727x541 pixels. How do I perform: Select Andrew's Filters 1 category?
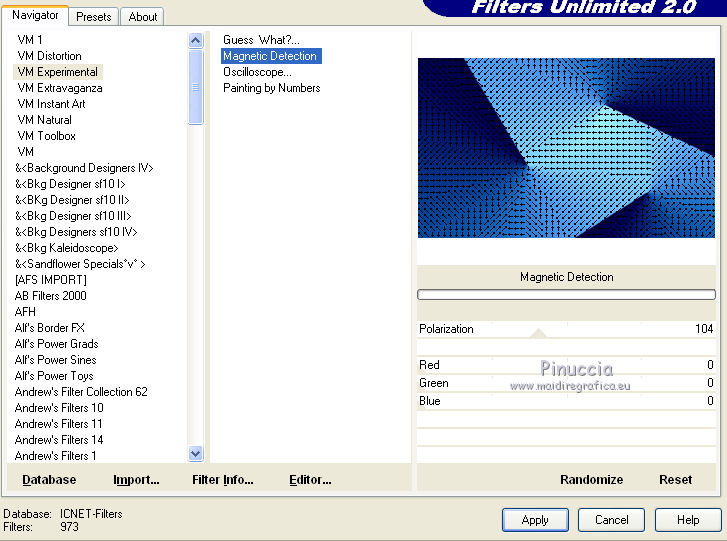[56, 456]
